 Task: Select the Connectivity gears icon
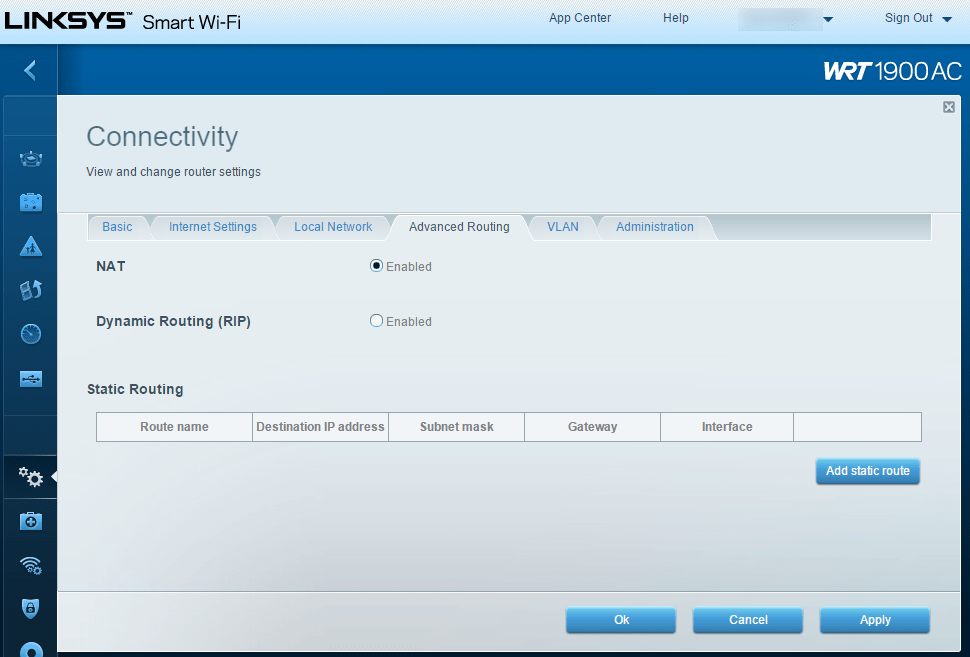30,477
